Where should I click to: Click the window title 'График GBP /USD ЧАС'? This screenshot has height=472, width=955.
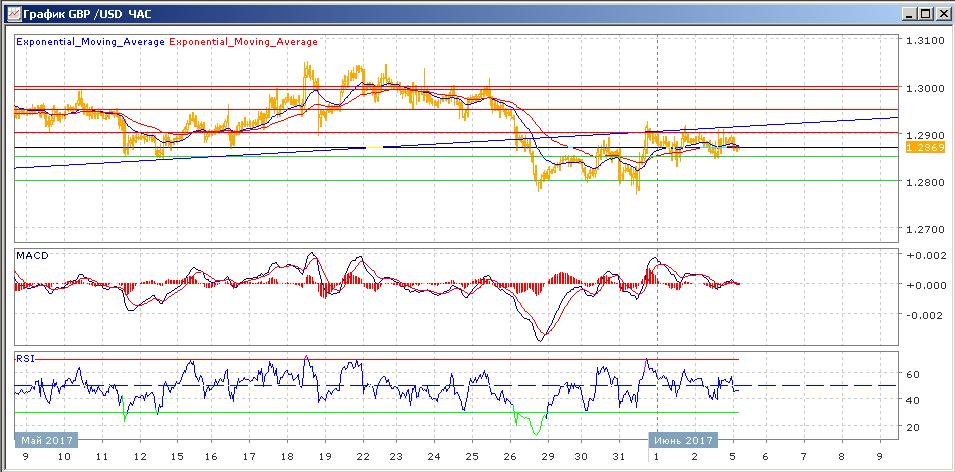86,13
